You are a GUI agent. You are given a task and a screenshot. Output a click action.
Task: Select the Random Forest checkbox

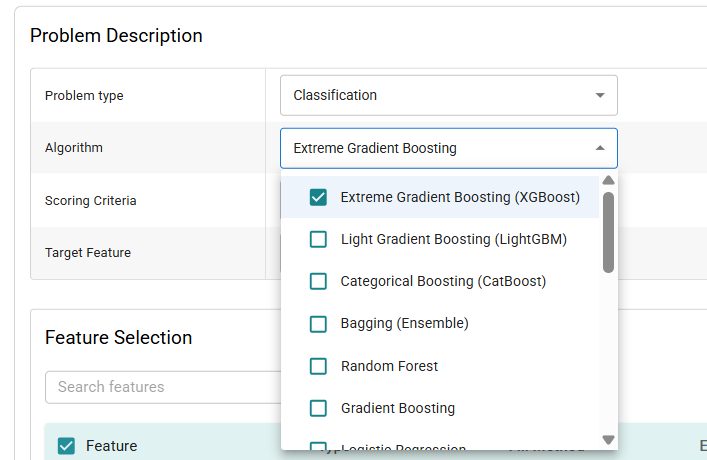(x=318, y=366)
